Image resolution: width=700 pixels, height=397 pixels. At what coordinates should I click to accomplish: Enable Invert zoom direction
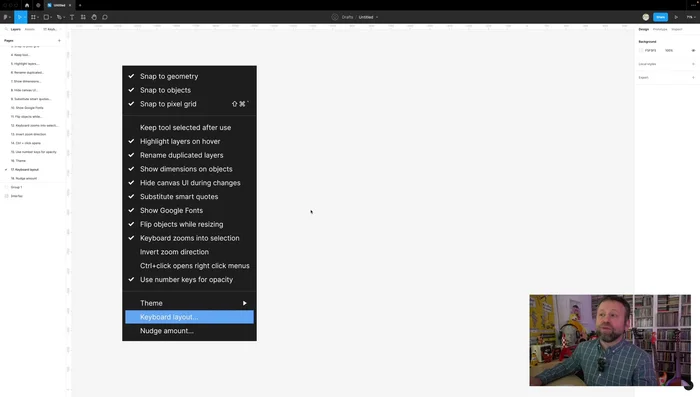189,252
